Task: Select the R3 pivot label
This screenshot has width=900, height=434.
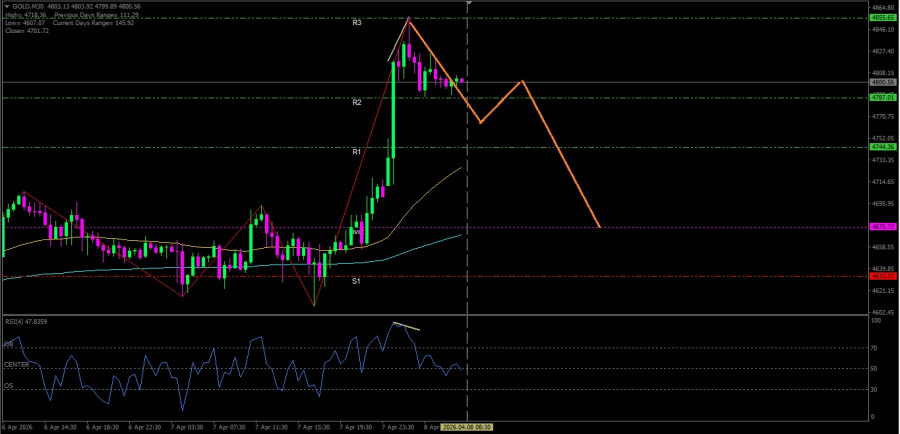Action: point(357,24)
